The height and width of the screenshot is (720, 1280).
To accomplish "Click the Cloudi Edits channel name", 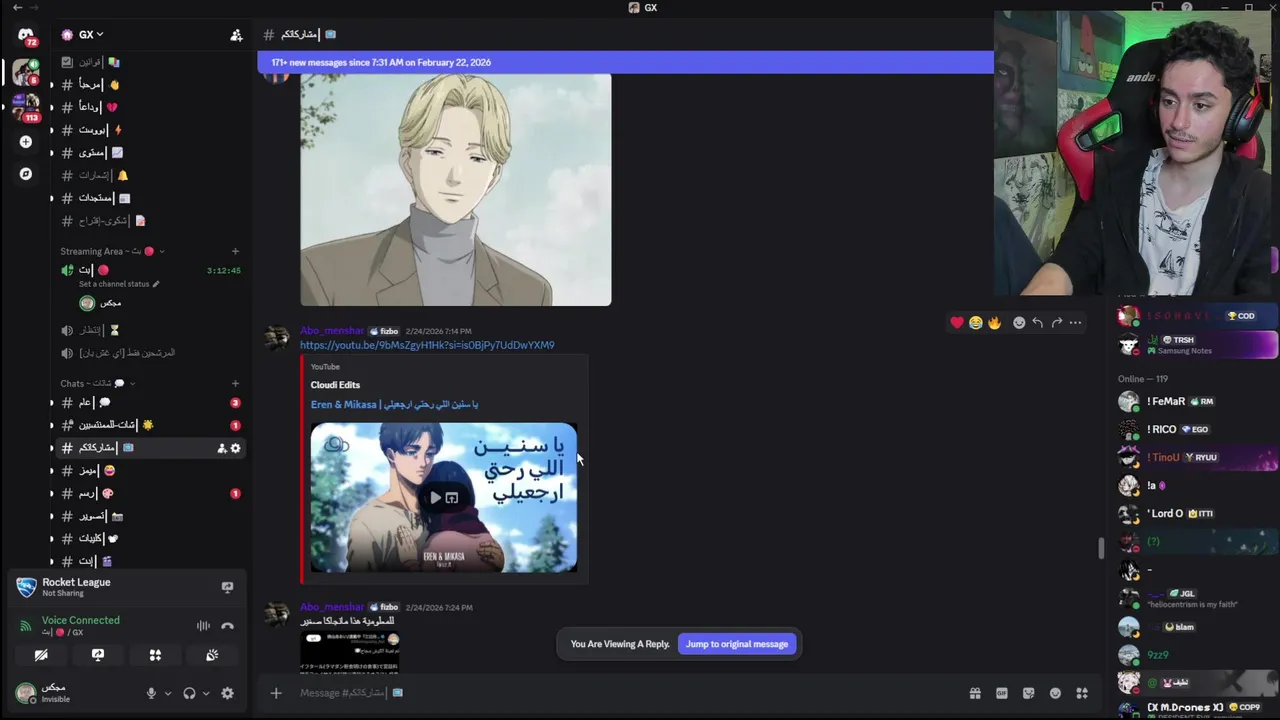I will coord(335,385).
